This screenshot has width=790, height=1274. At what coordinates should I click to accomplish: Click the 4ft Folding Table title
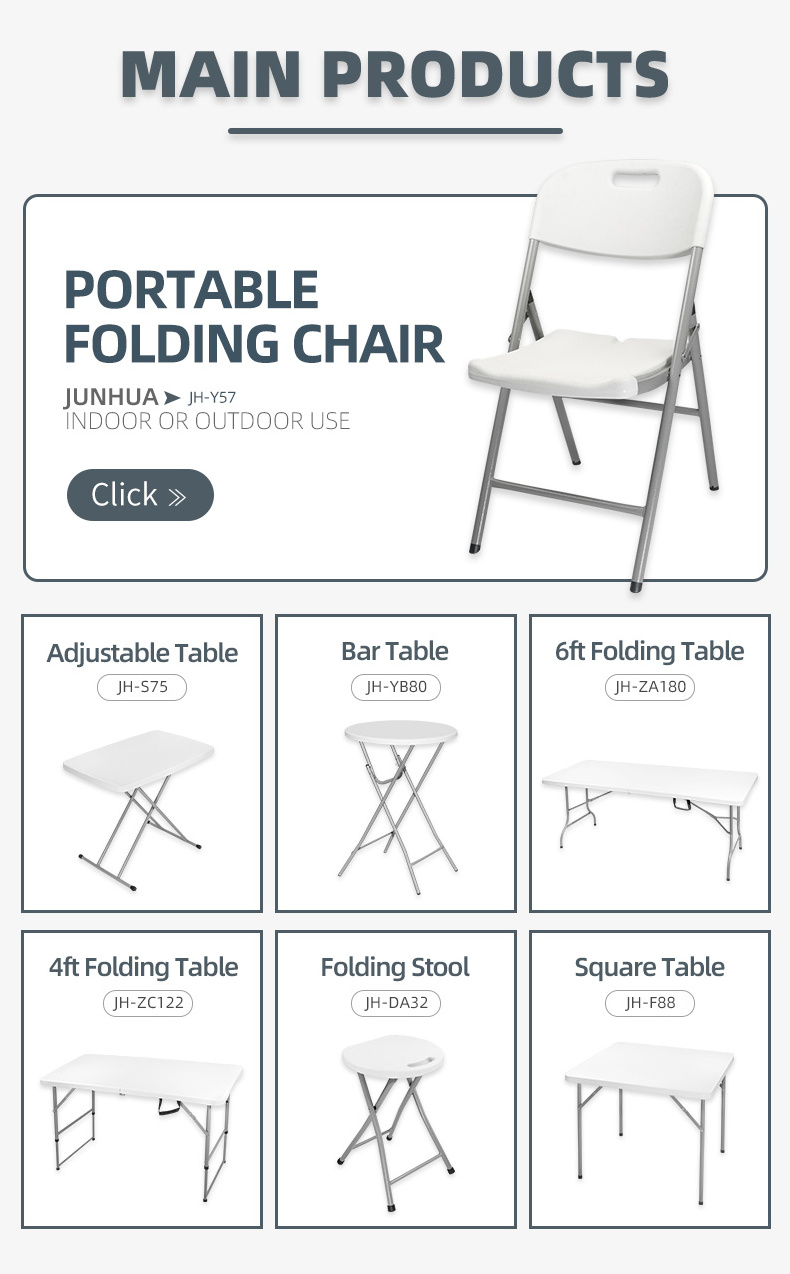143,967
